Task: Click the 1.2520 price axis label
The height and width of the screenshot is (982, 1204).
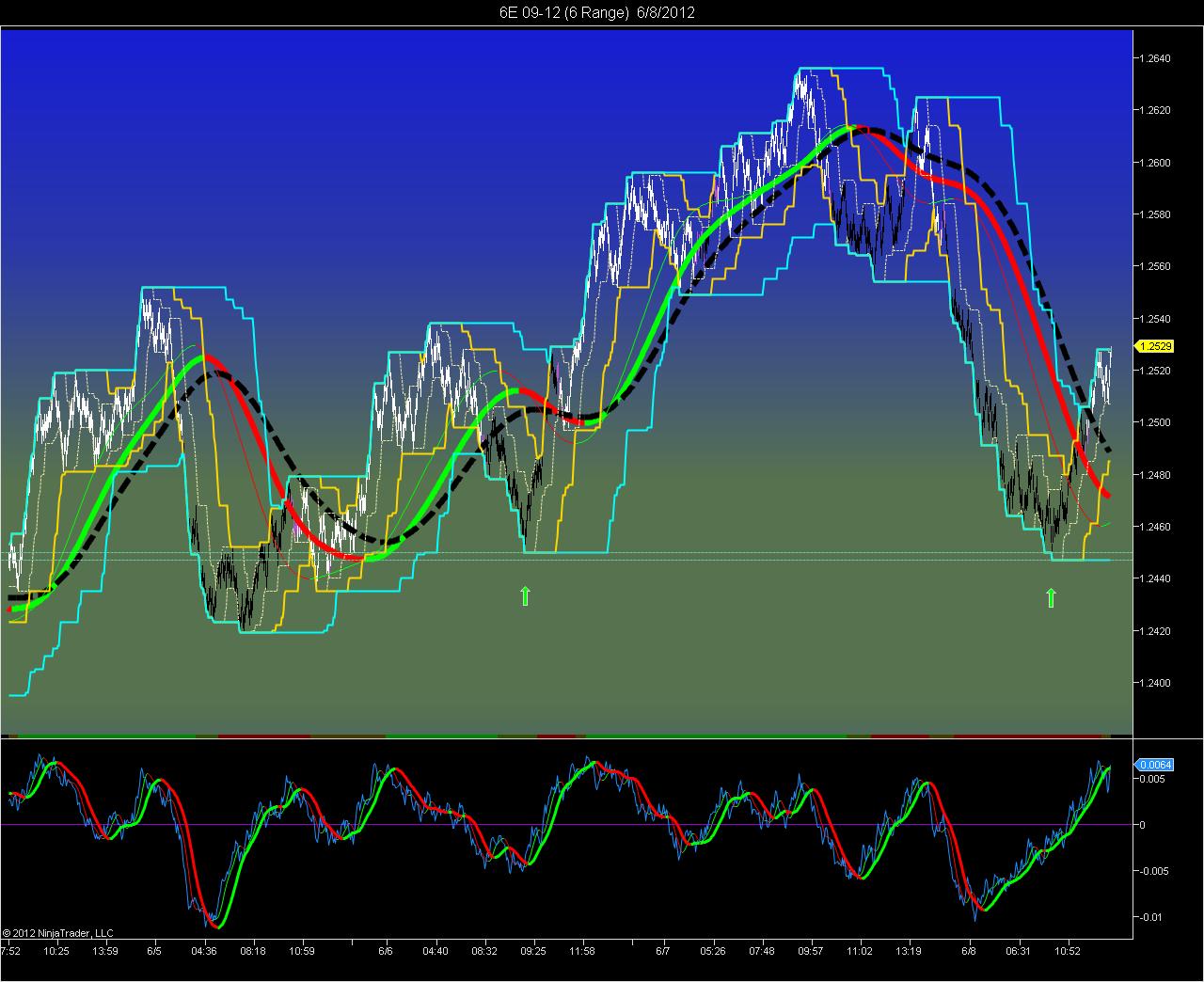Action: pyautogui.click(x=1155, y=371)
